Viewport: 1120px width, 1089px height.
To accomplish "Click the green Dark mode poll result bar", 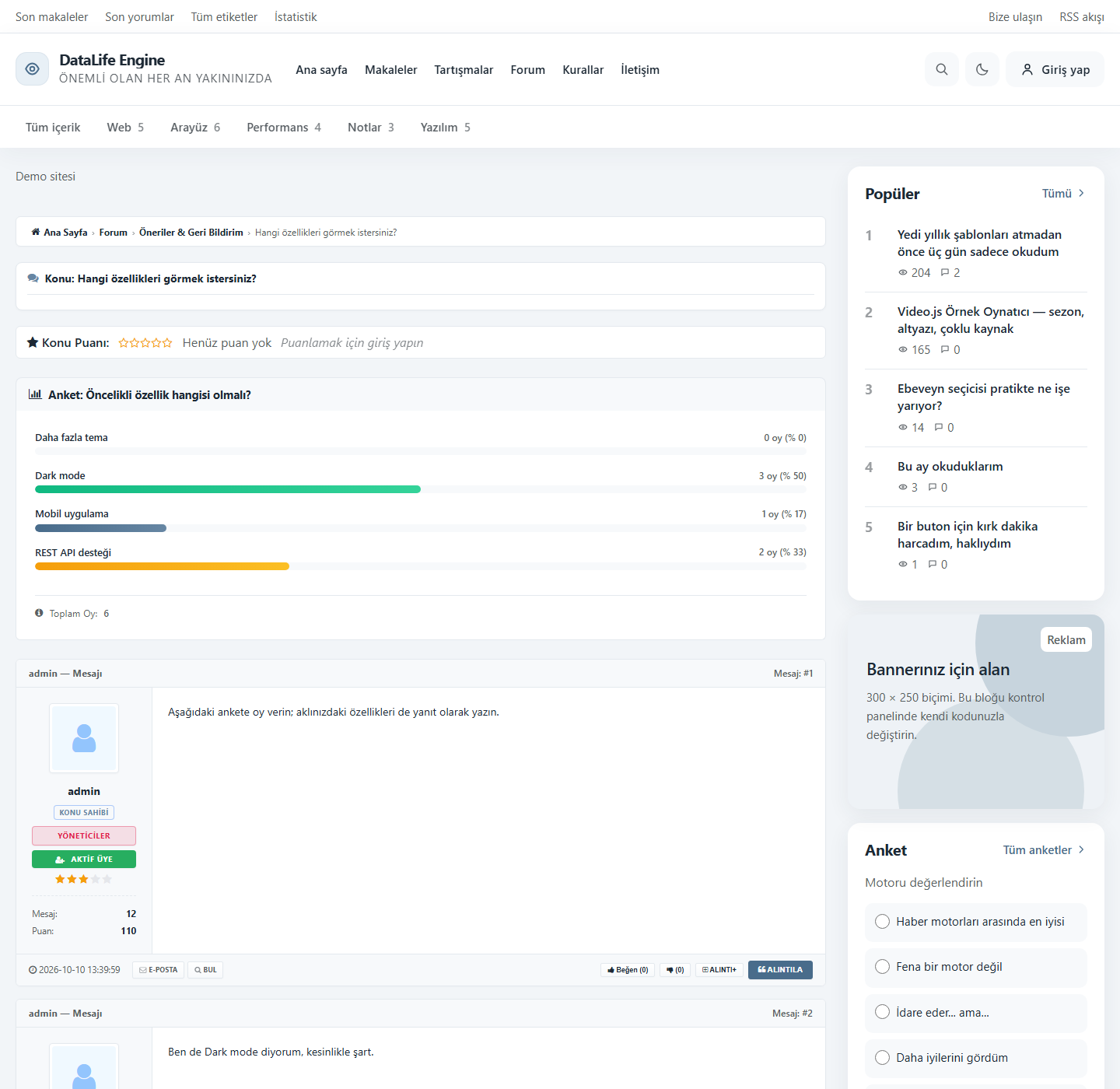I will tap(228, 489).
